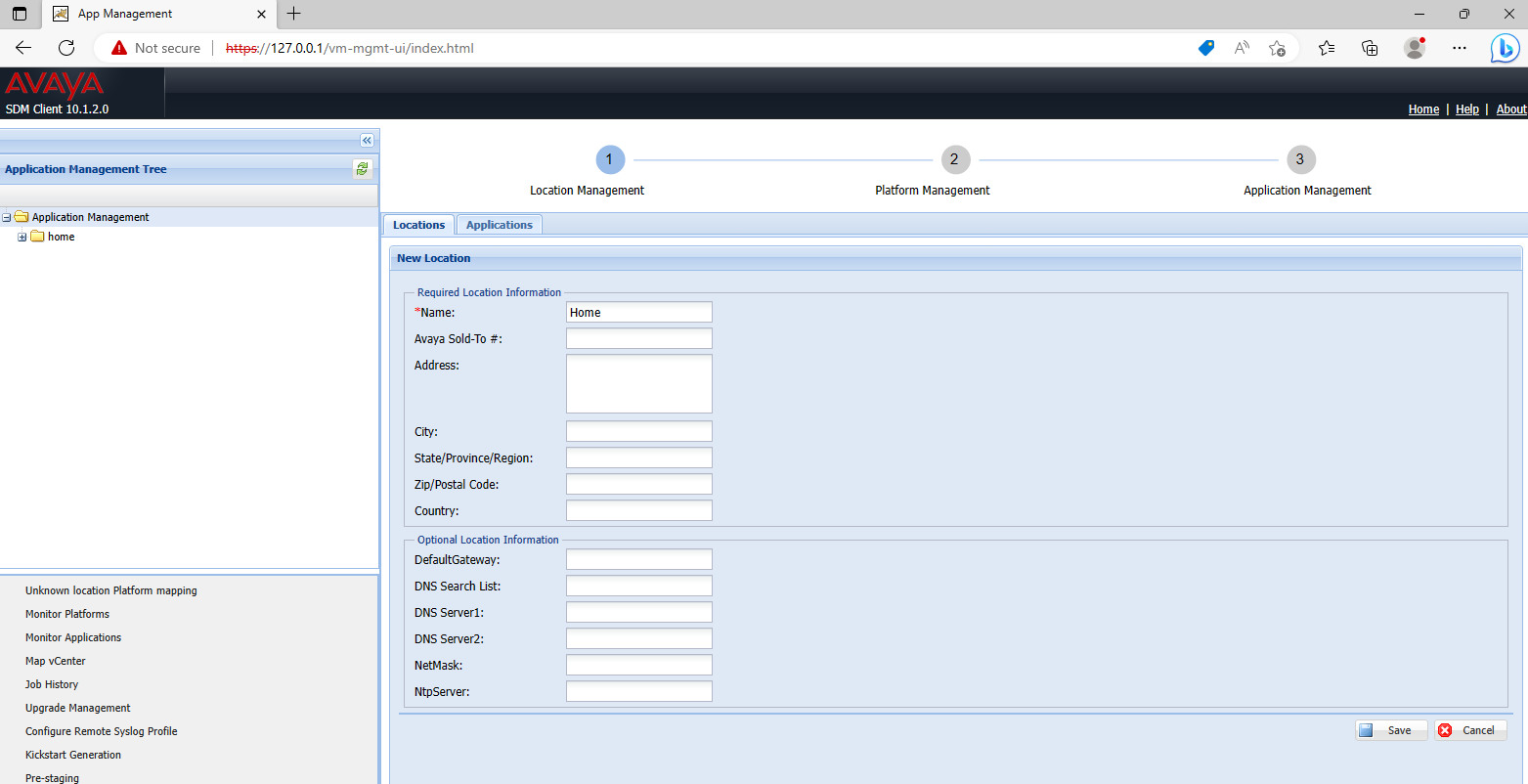Open the Bing chat sidebar icon
This screenshot has width=1528, height=784.
click(1504, 48)
